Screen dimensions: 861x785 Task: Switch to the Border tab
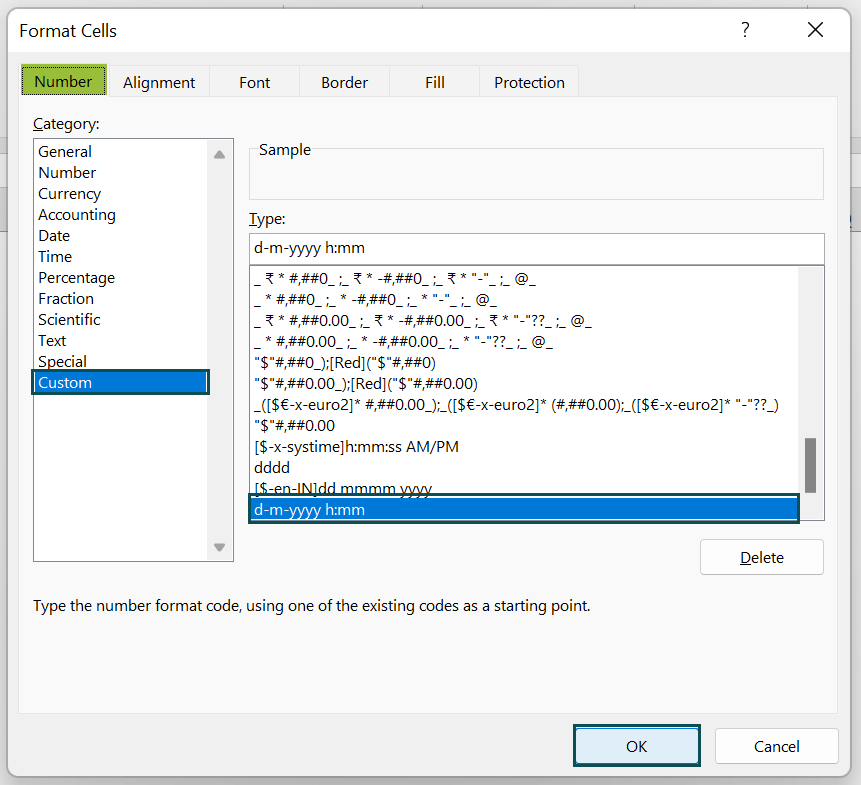click(x=344, y=82)
